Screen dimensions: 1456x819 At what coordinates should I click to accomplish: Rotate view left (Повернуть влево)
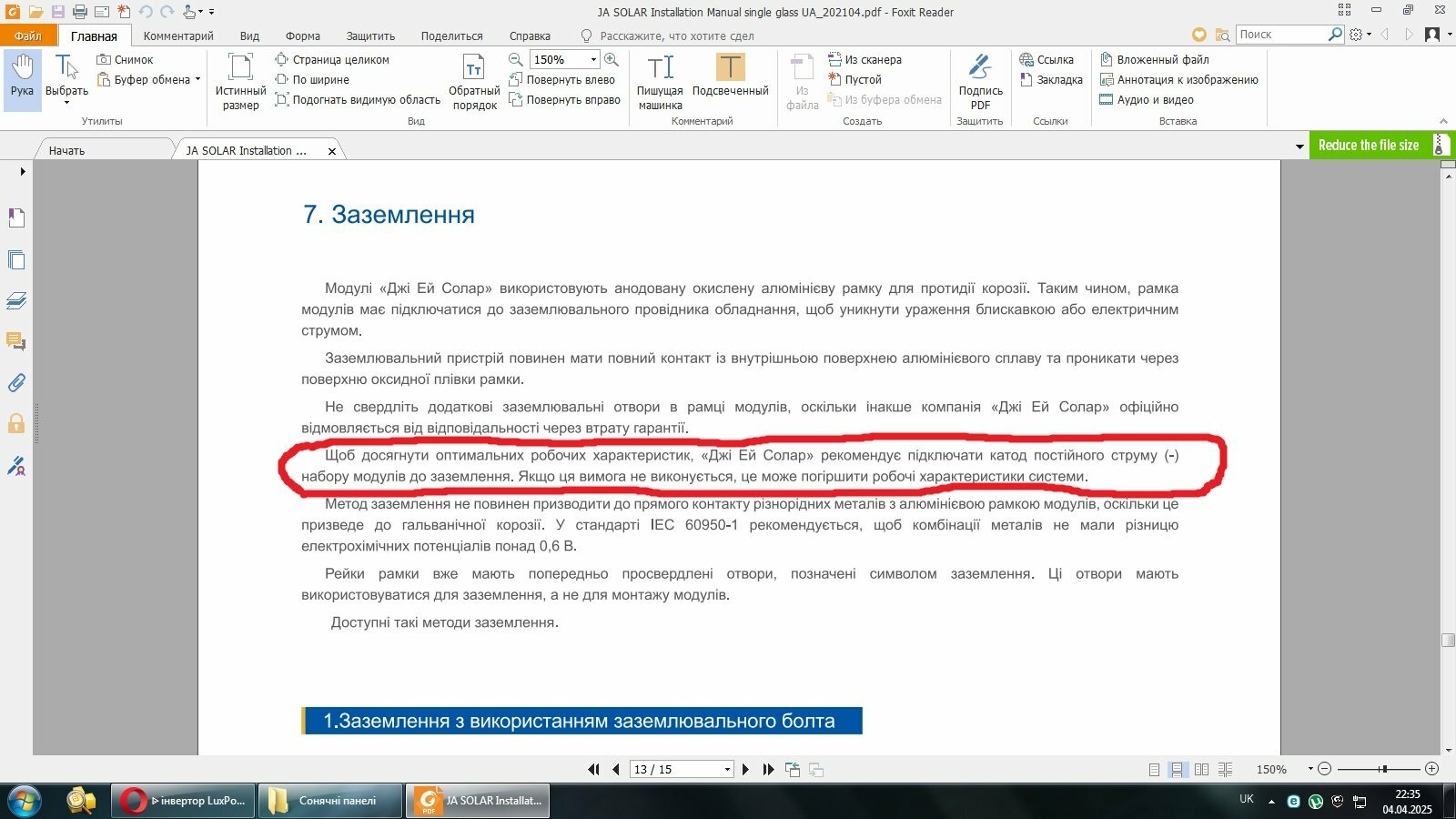coord(561,80)
